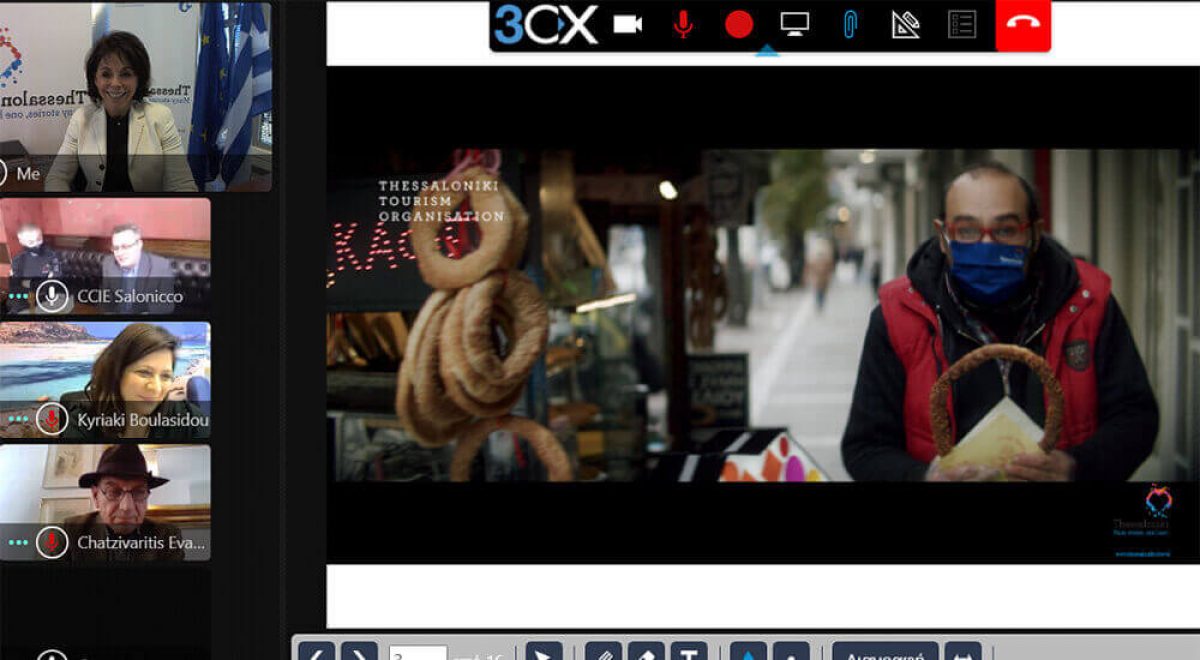This screenshot has width=1200, height=660.
Task: Collapse toolbar using the blue triangle
Action: pyautogui.click(x=767, y=50)
